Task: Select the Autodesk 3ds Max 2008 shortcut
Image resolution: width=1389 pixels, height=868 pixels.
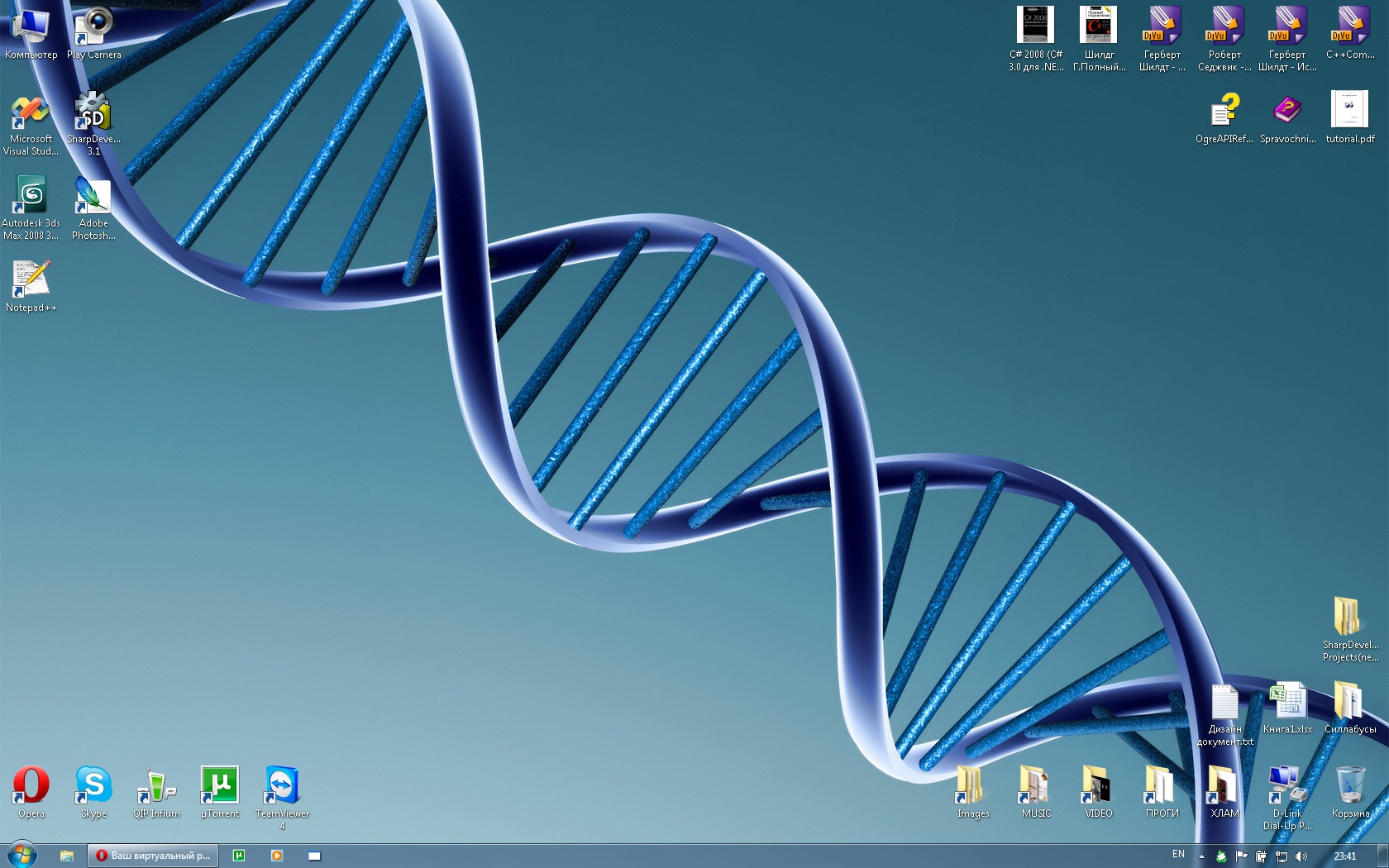Action: pos(31,197)
